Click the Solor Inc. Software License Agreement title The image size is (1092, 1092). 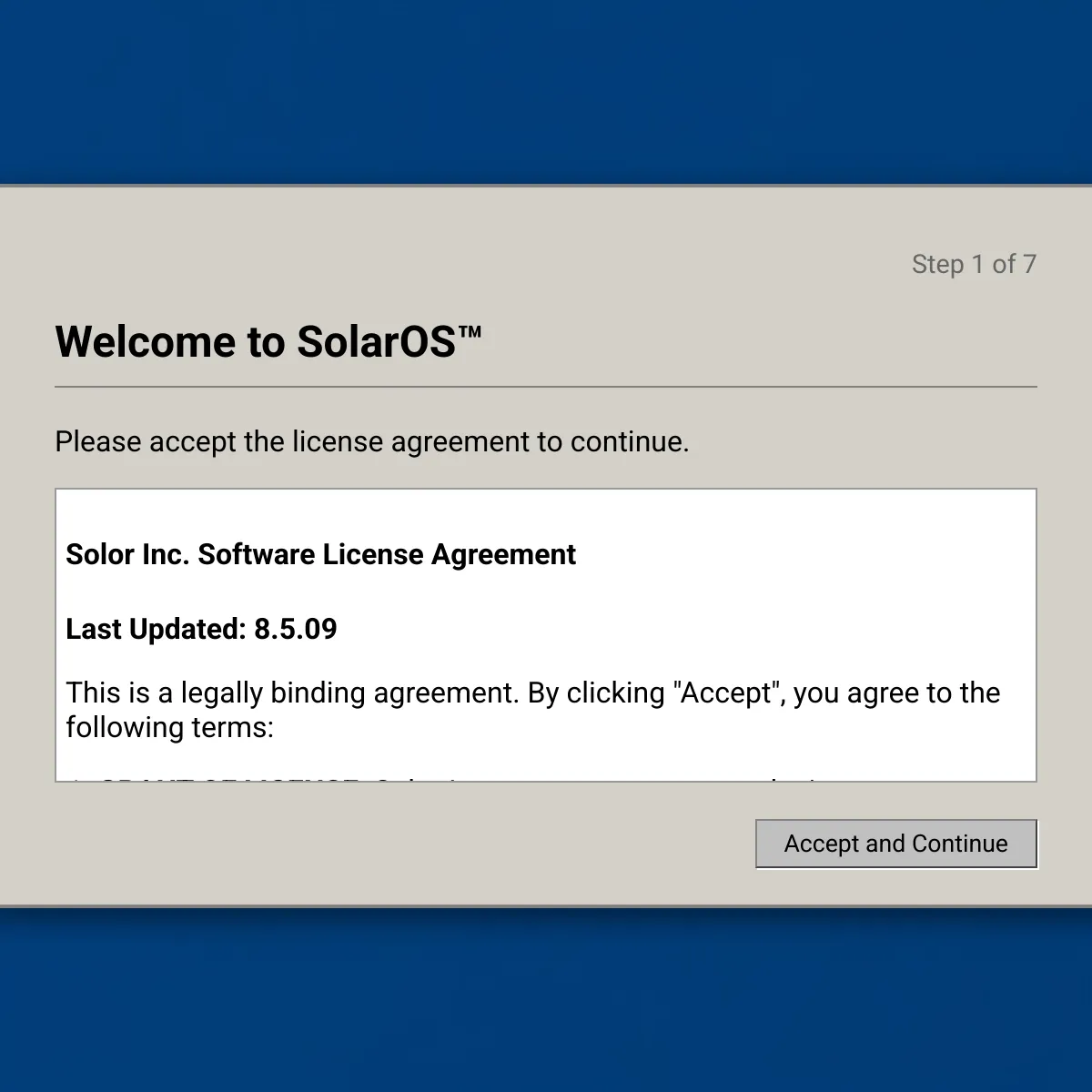pyautogui.click(x=320, y=554)
